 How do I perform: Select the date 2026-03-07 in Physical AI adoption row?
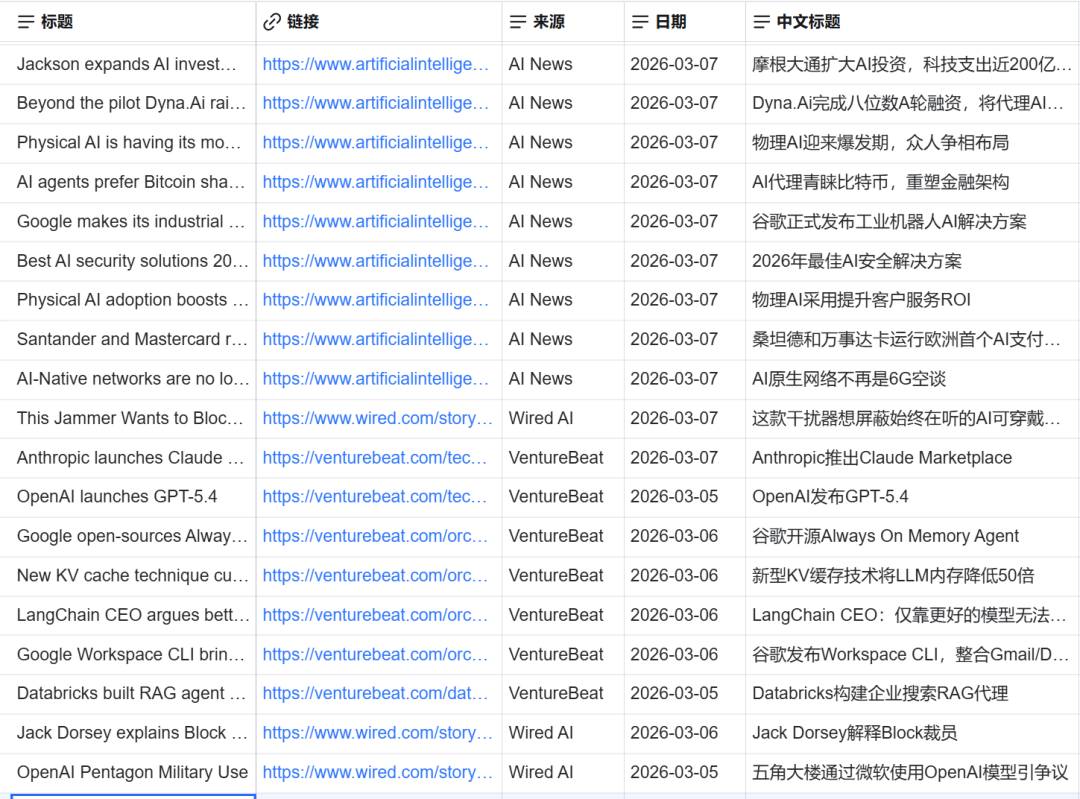685,300
